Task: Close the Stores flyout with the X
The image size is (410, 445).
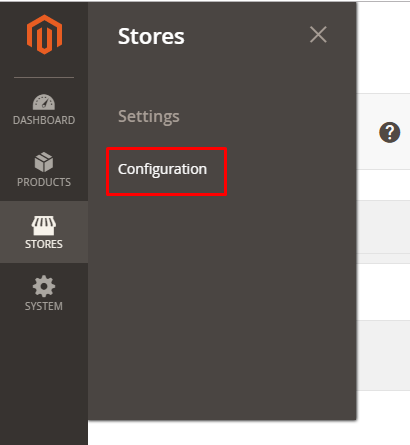Action: 318,35
